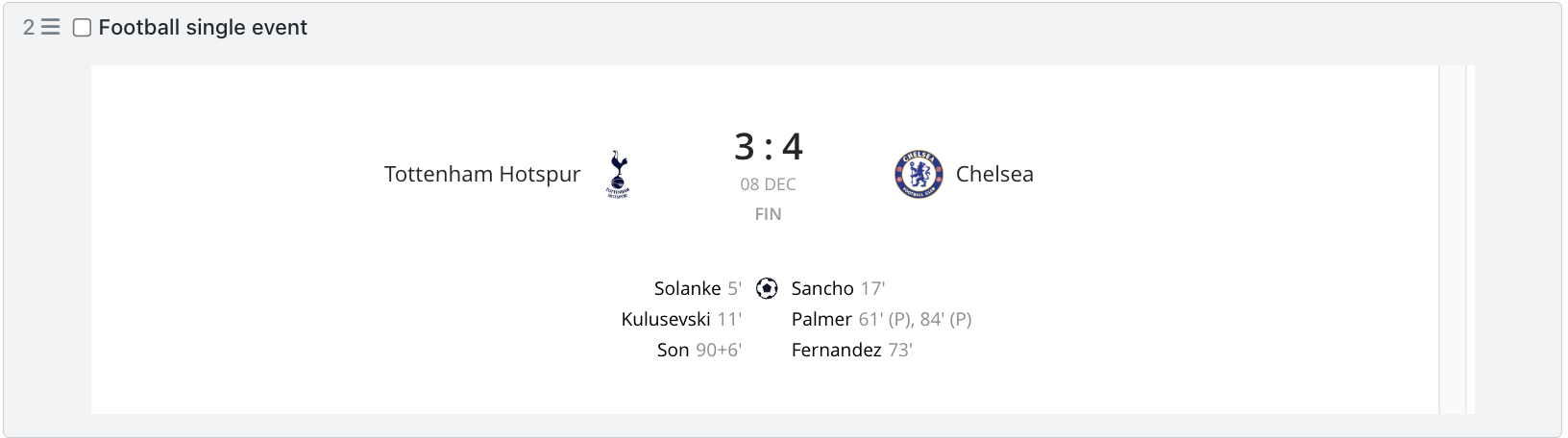Click Palmer penalty goals entry
This screenshot has width=1568, height=438.
(882, 319)
